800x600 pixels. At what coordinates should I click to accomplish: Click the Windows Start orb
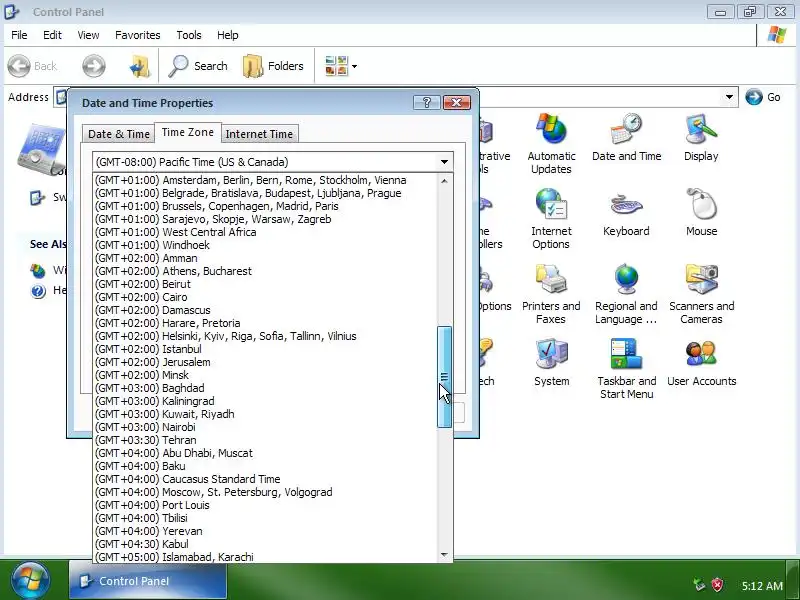[x=30, y=580]
